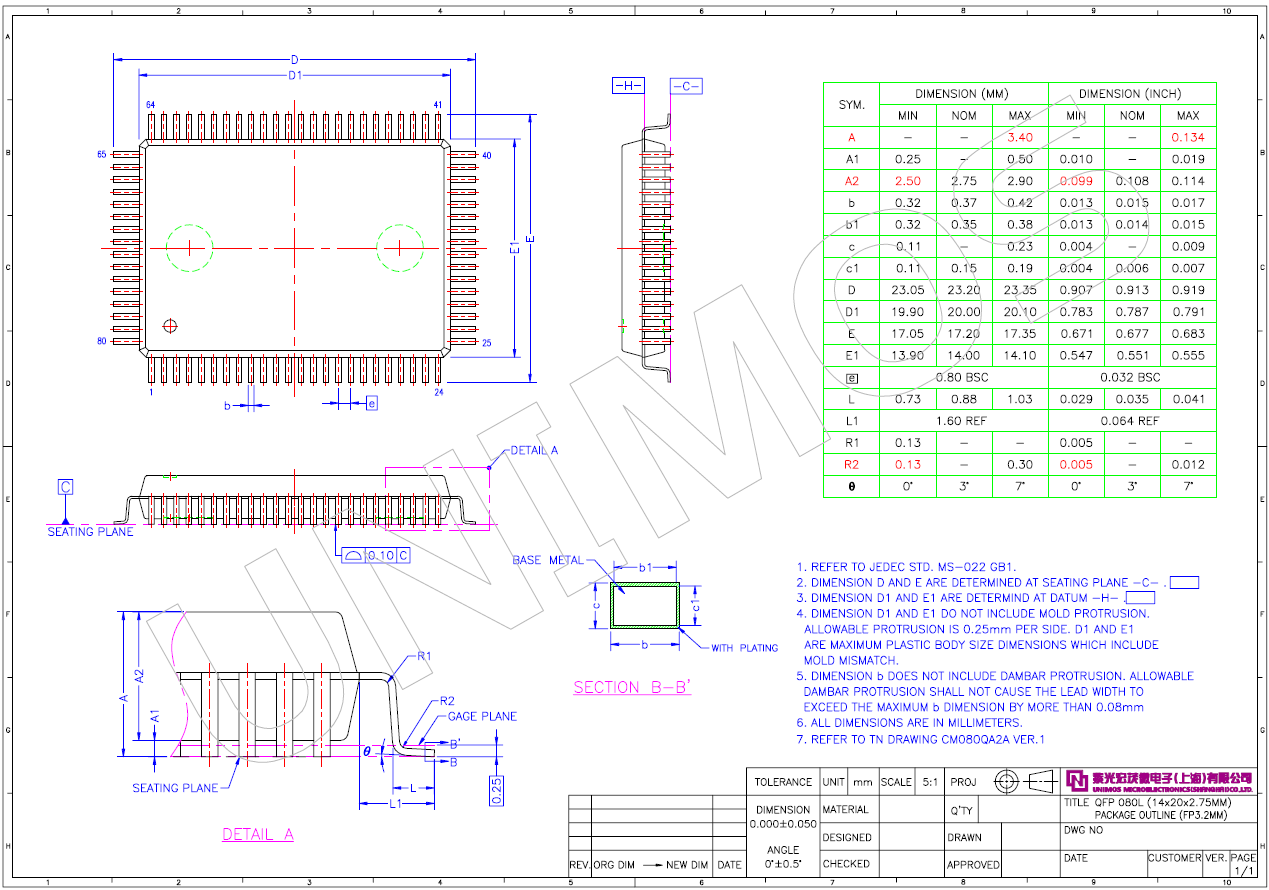Click the green base metal rectangle cross-section

click(x=645, y=606)
